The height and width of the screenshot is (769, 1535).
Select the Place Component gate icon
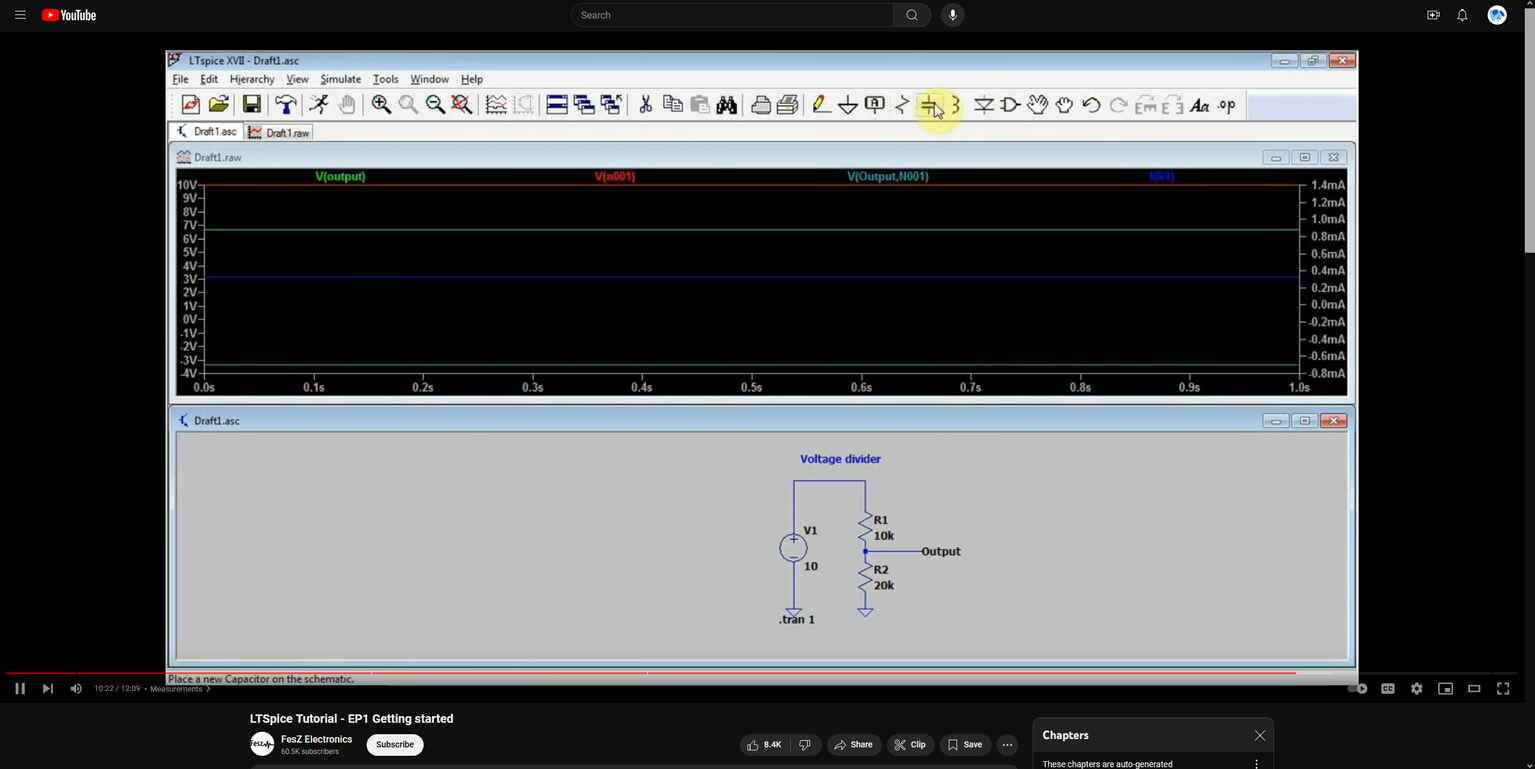pos(1011,105)
